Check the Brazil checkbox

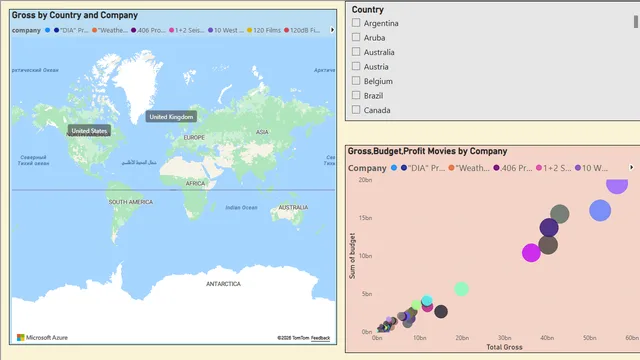356,95
